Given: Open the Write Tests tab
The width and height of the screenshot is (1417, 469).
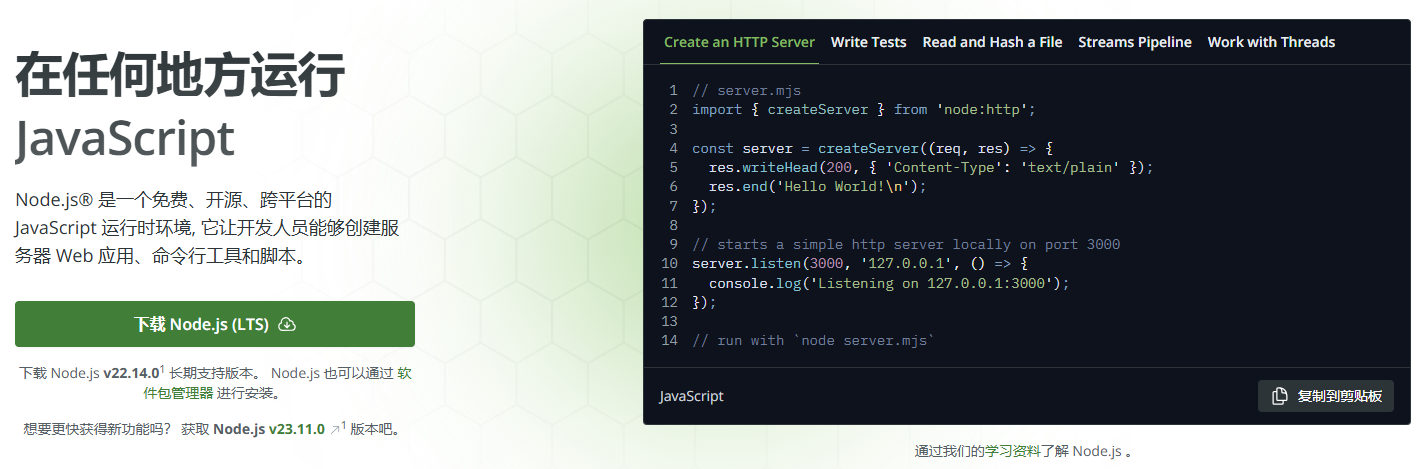Looking at the screenshot, I should click(868, 42).
